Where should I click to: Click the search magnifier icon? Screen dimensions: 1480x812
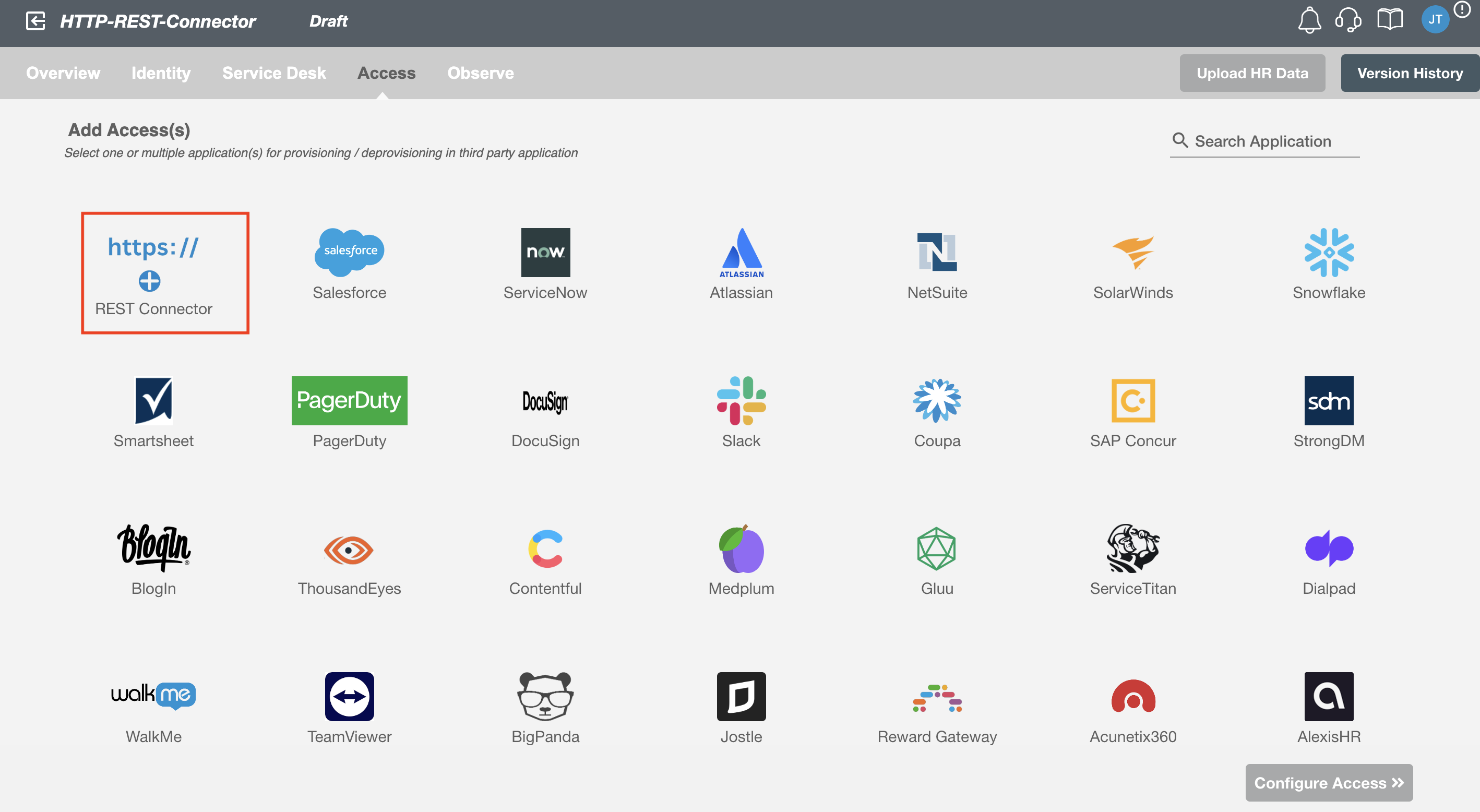click(1179, 140)
